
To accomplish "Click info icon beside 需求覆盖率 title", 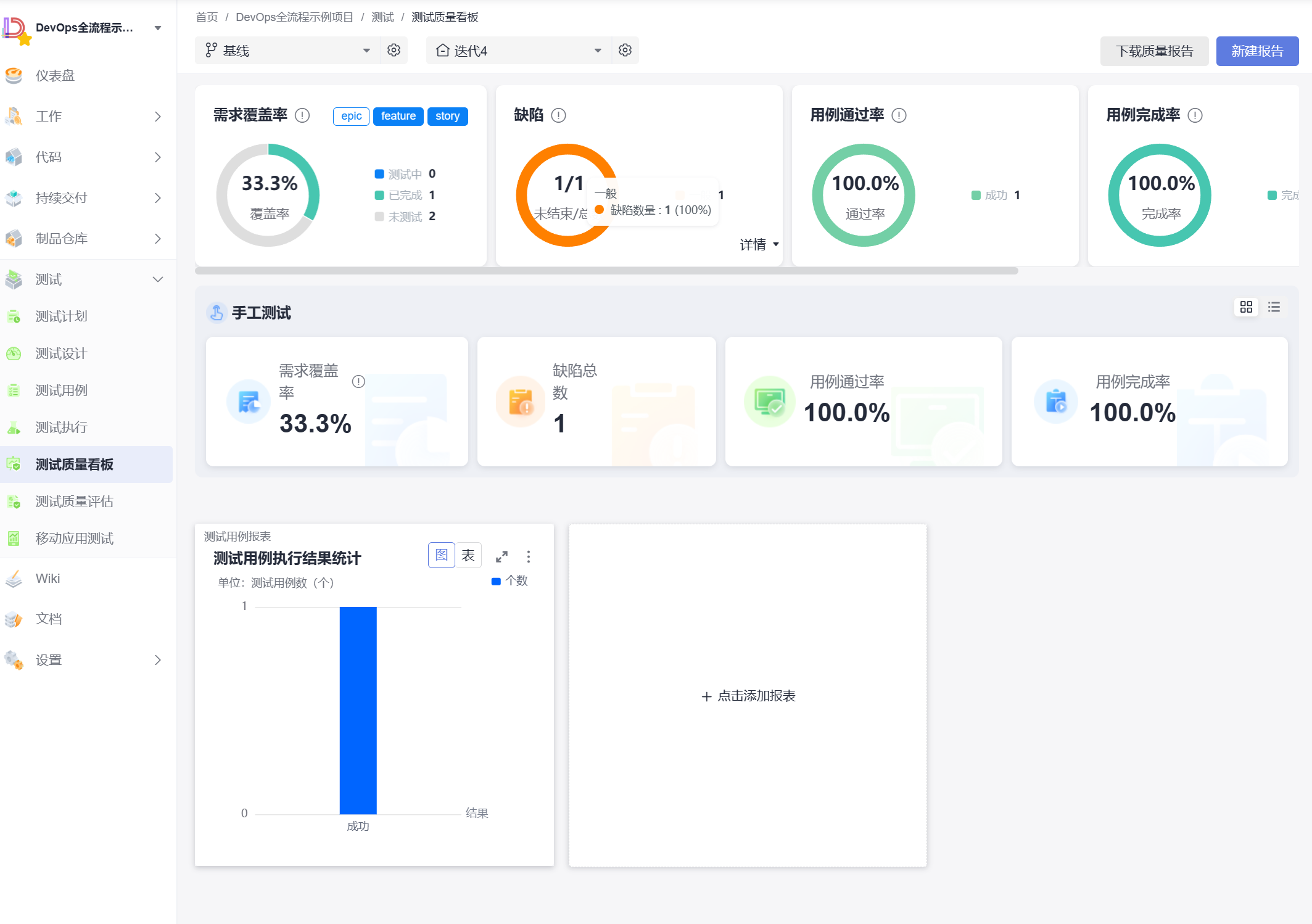I will pyautogui.click(x=302, y=115).
